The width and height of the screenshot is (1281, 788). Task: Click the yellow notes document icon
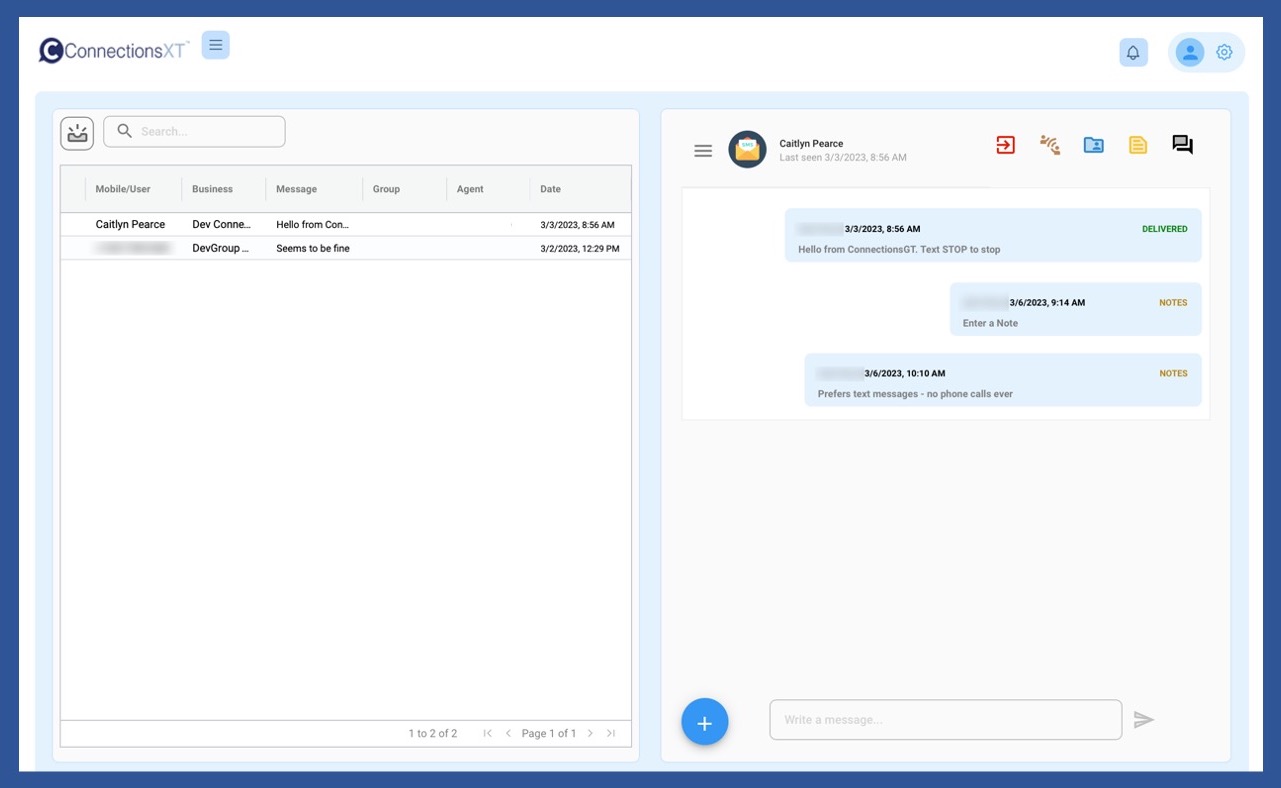tap(1137, 145)
